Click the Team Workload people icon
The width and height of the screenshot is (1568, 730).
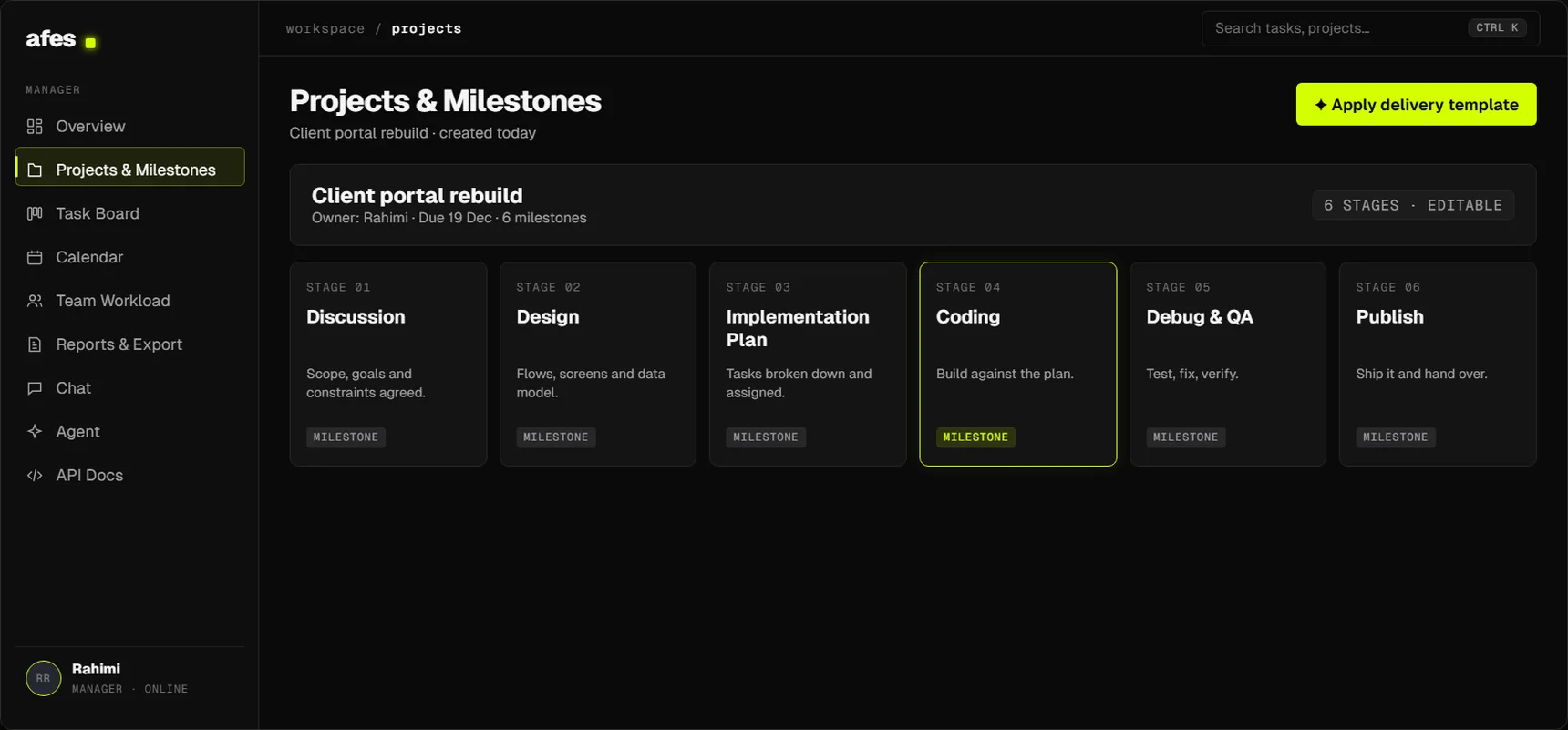coord(35,301)
